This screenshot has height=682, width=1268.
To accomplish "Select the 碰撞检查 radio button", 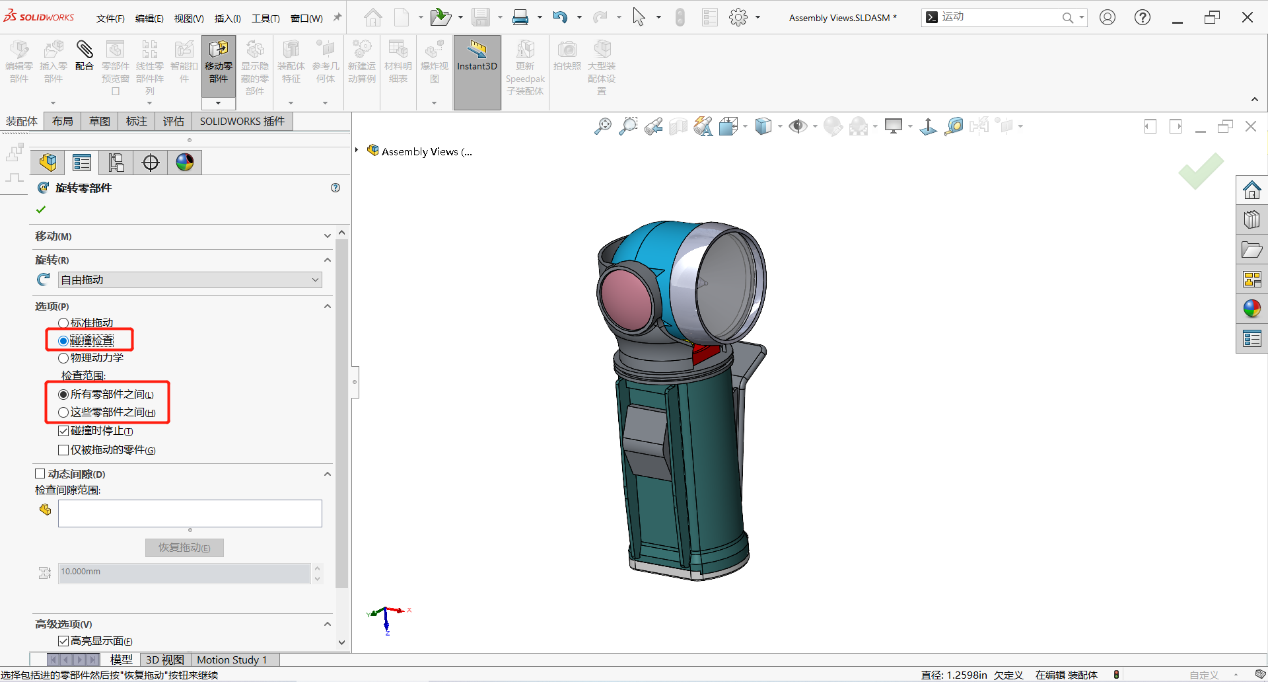I will coord(64,341).
